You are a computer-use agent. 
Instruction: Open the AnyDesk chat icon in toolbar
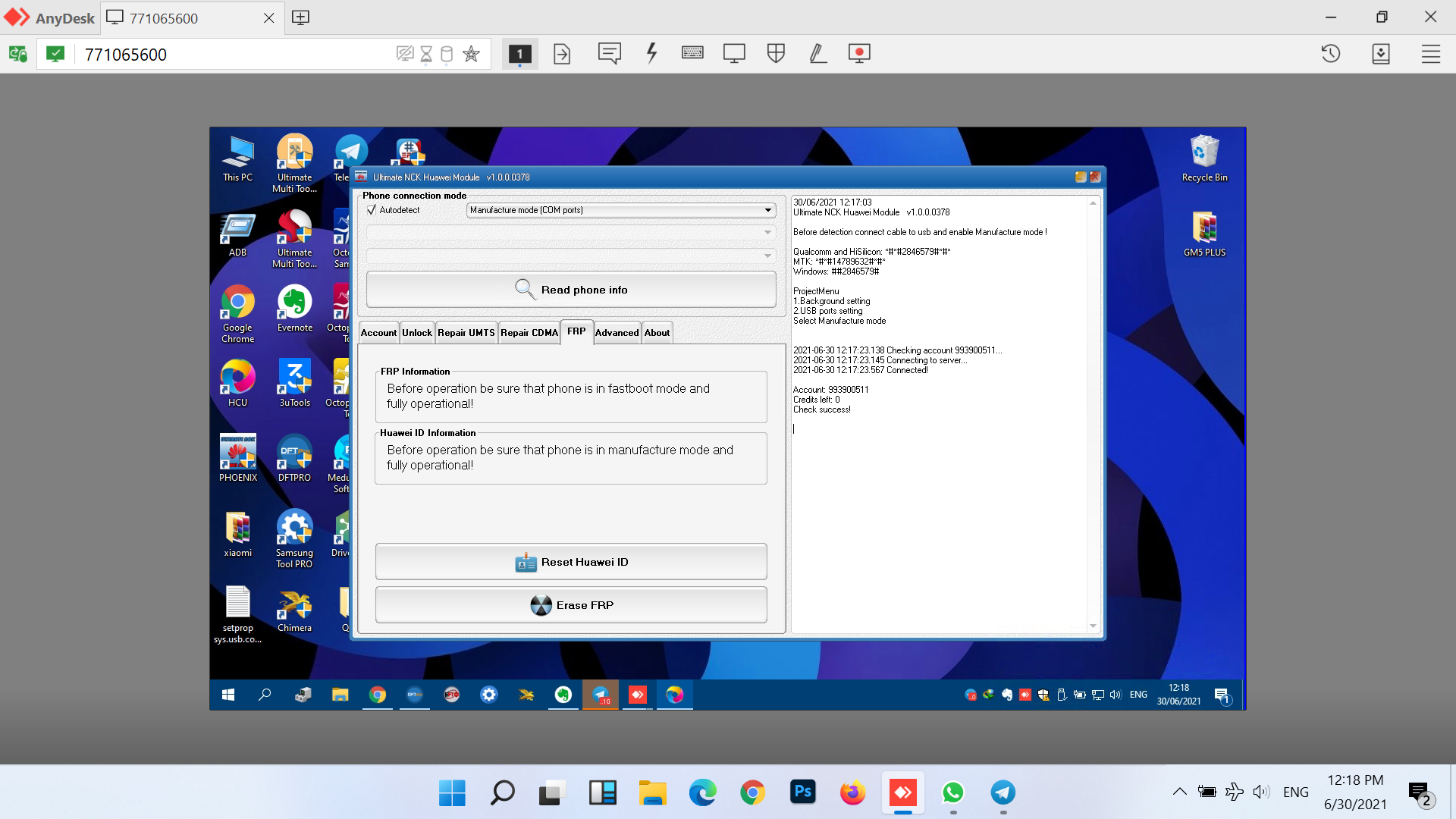coord(609,54)
